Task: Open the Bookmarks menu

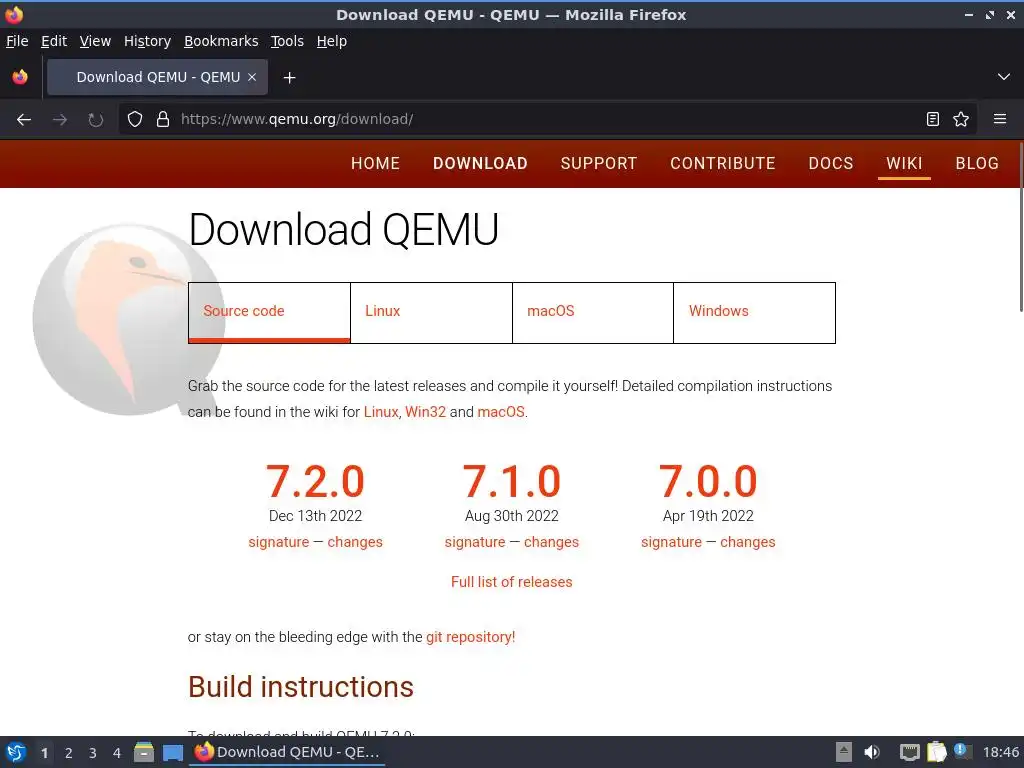Action: pos(221,41)
